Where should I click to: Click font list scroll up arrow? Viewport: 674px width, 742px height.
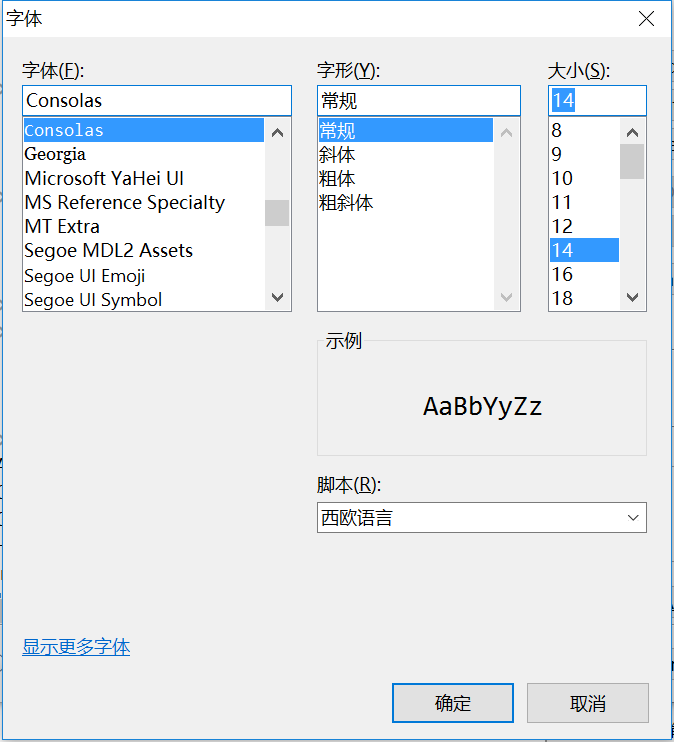(x=277, y=132)
